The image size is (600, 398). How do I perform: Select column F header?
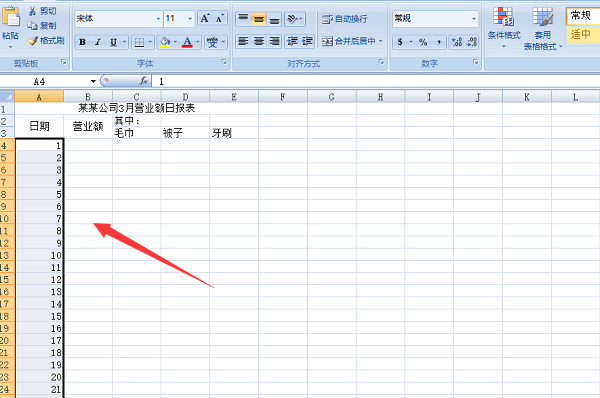(x=283, y=97)
